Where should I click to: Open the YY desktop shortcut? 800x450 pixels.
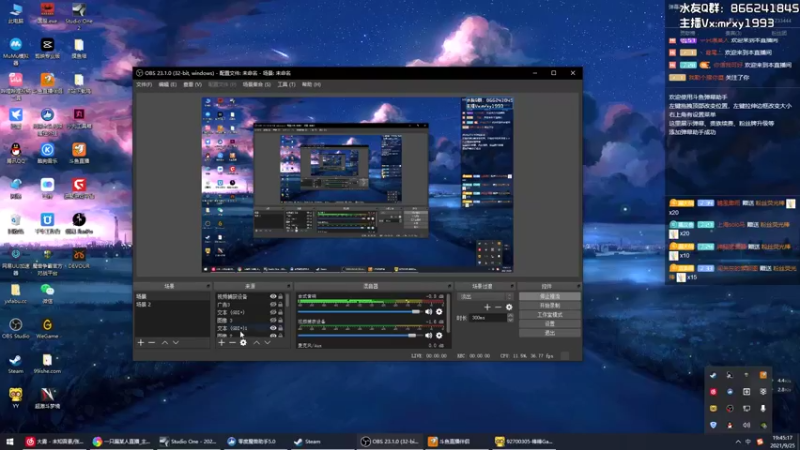15,399
